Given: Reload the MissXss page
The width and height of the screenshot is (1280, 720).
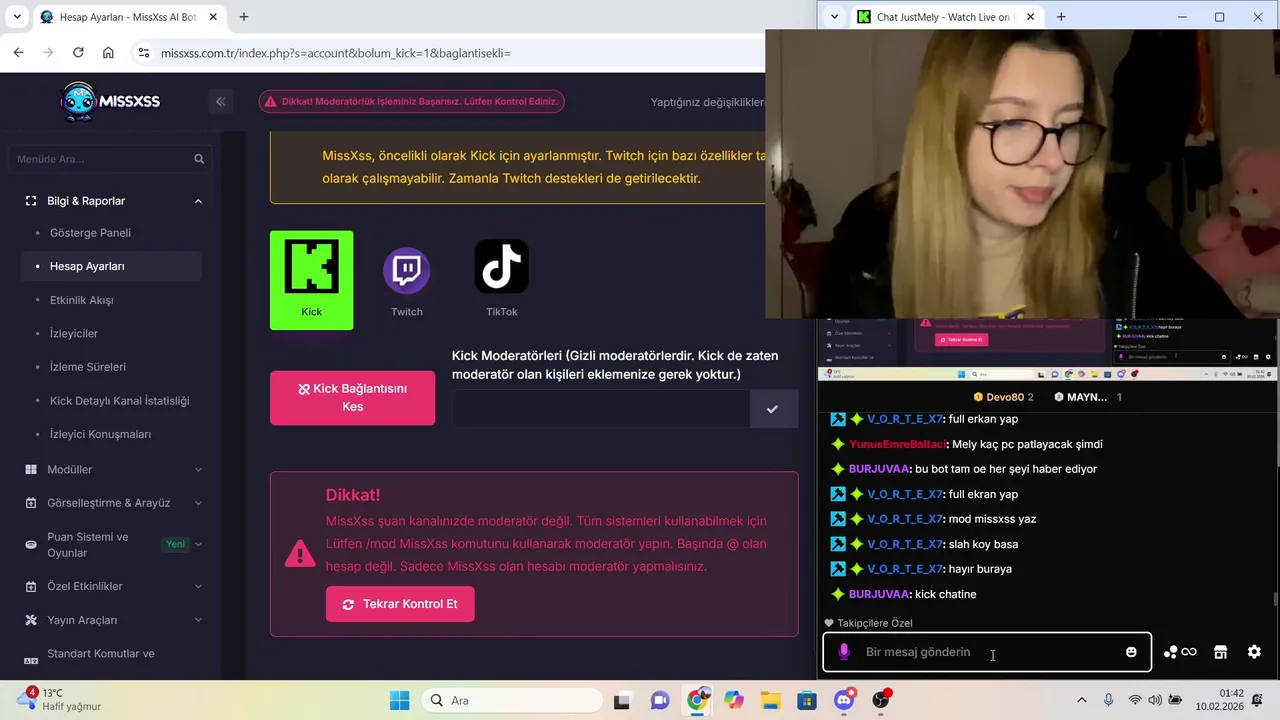Looking at the screenshot, I should 78,53.
